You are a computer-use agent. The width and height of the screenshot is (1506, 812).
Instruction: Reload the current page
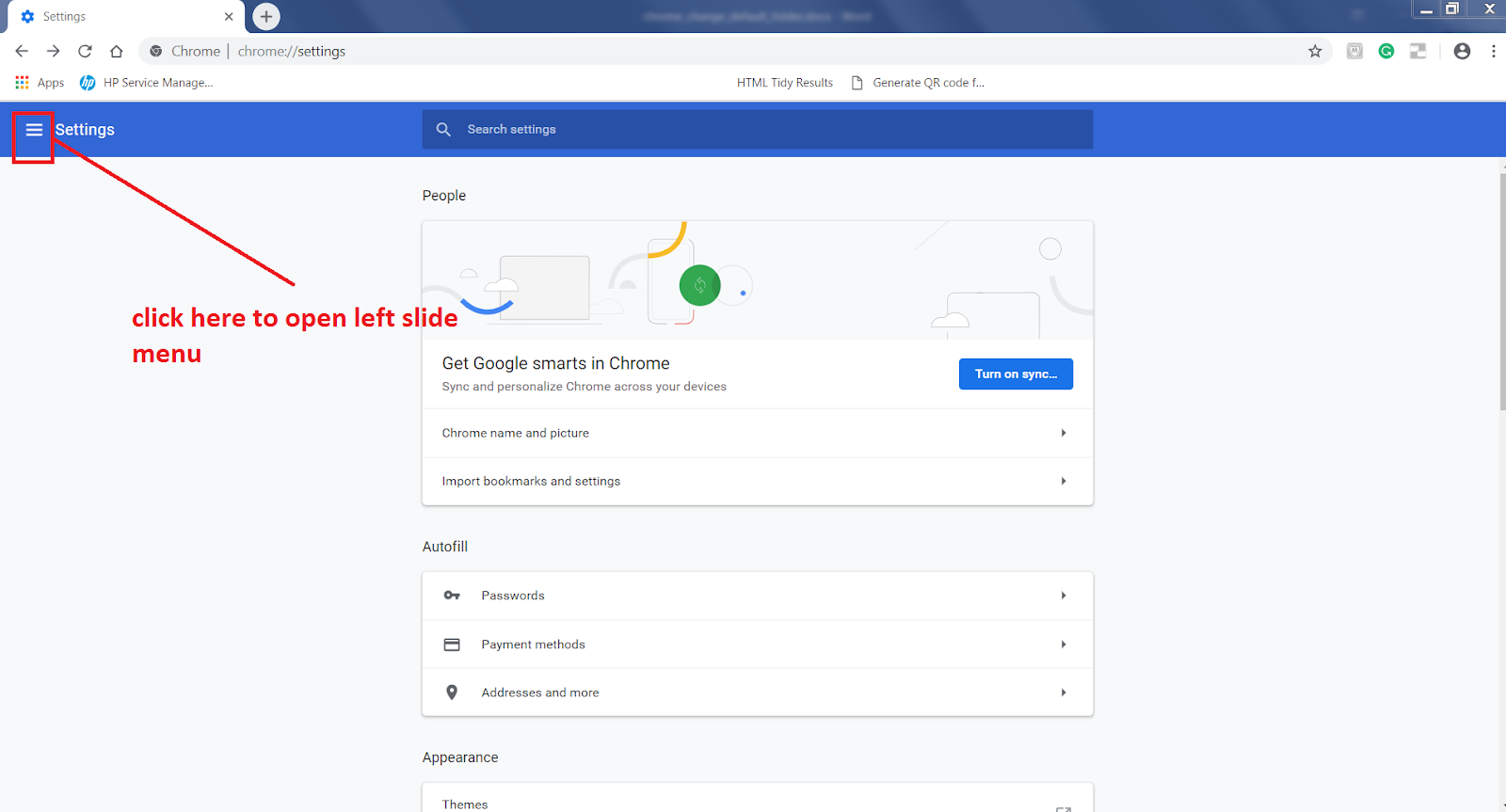click(85, 51)
